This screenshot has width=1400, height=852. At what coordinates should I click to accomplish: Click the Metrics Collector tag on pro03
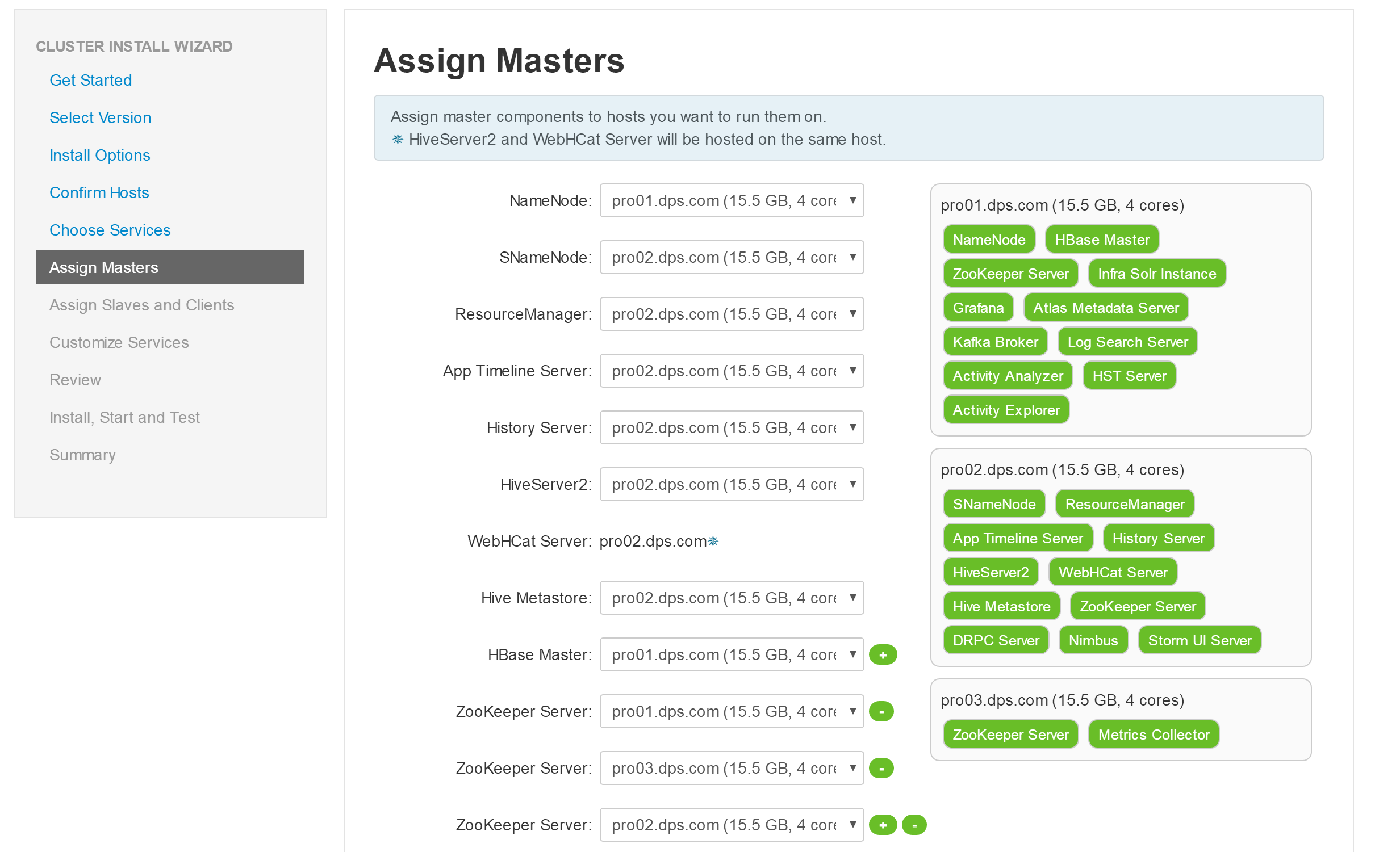1154,735
